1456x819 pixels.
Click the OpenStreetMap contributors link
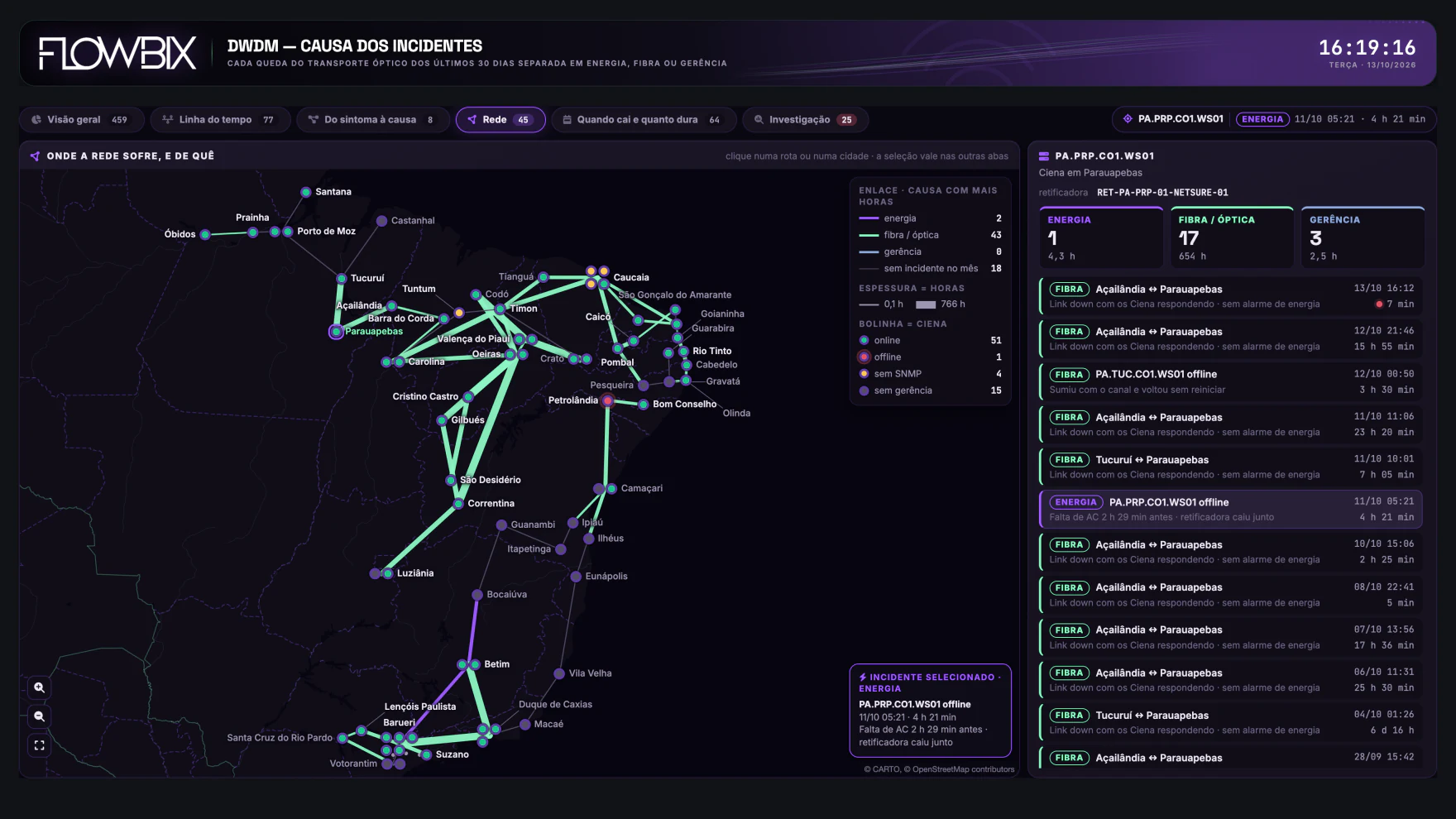coord(963,769)
